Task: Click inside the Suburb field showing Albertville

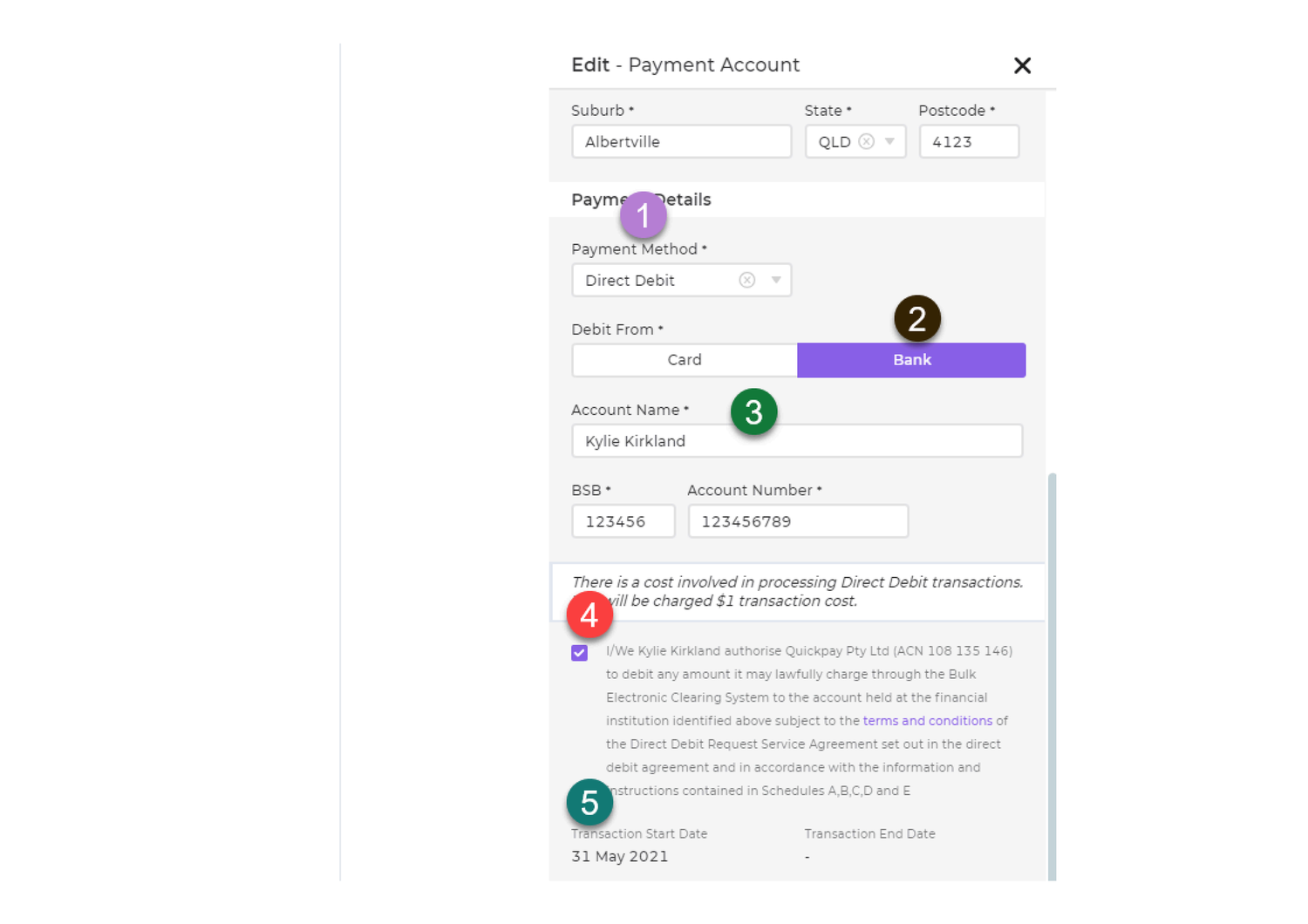Action: point(680,140)
